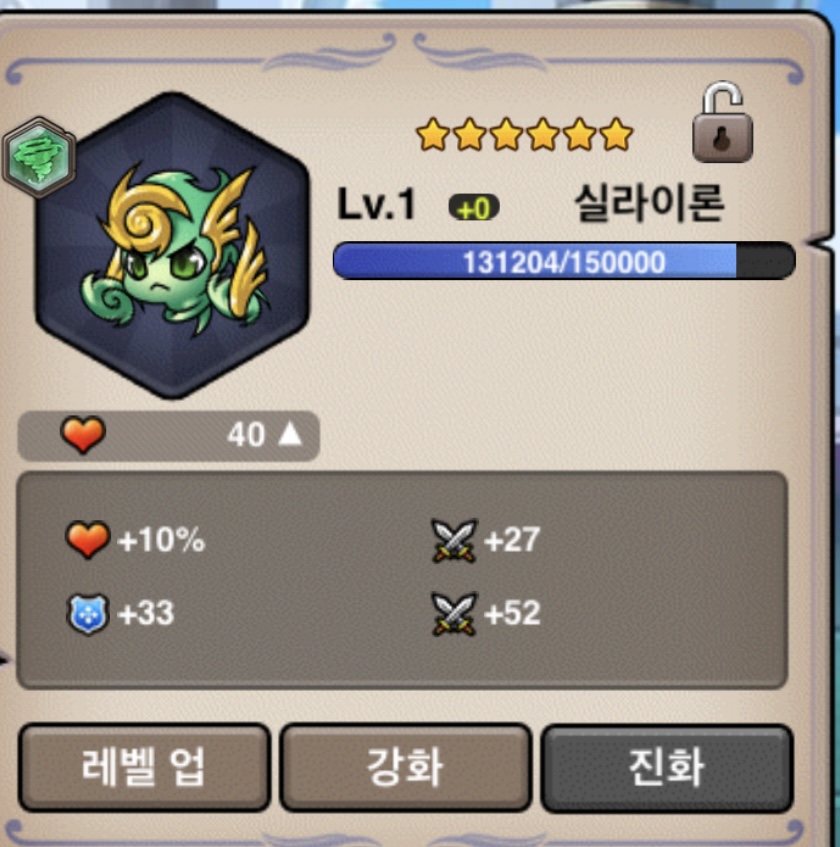Click the heart icon with +10%

pyautogui.click(x=88, y=539)
